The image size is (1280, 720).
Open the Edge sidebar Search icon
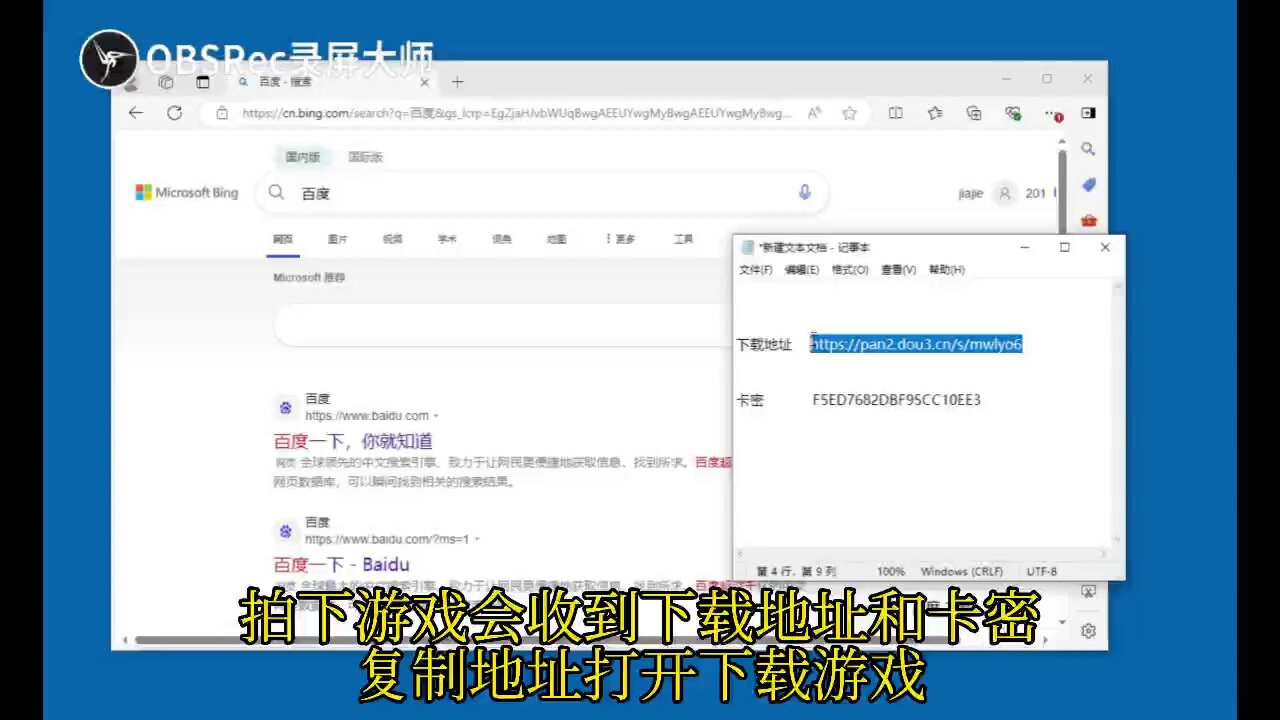click(1088, 149)
